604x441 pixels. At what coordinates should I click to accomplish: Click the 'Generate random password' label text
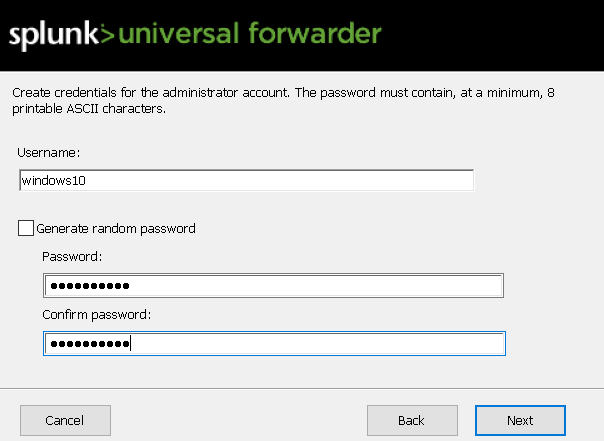coord(115,228)
